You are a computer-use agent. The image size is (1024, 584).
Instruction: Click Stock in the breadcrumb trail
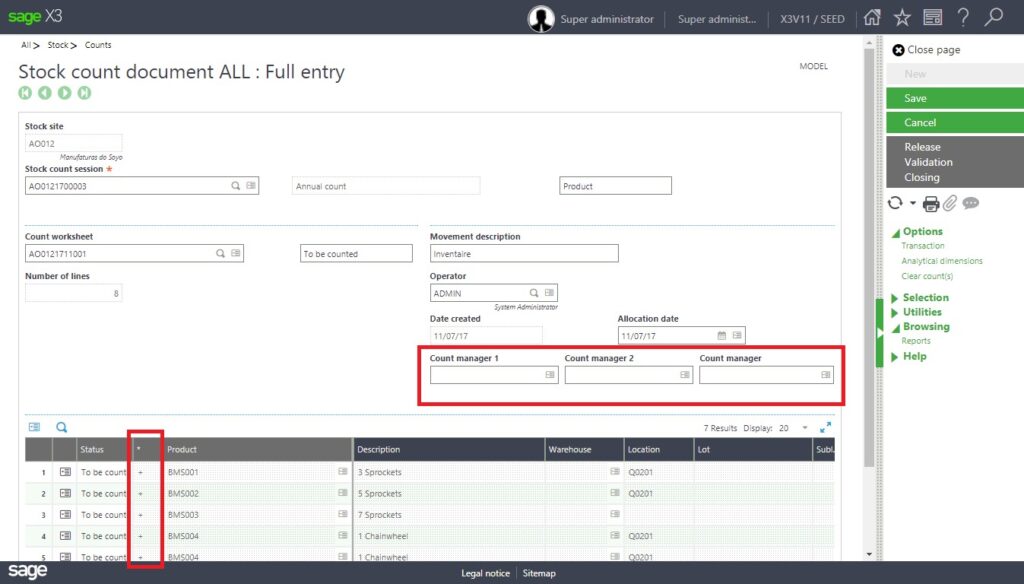[59, 45]
